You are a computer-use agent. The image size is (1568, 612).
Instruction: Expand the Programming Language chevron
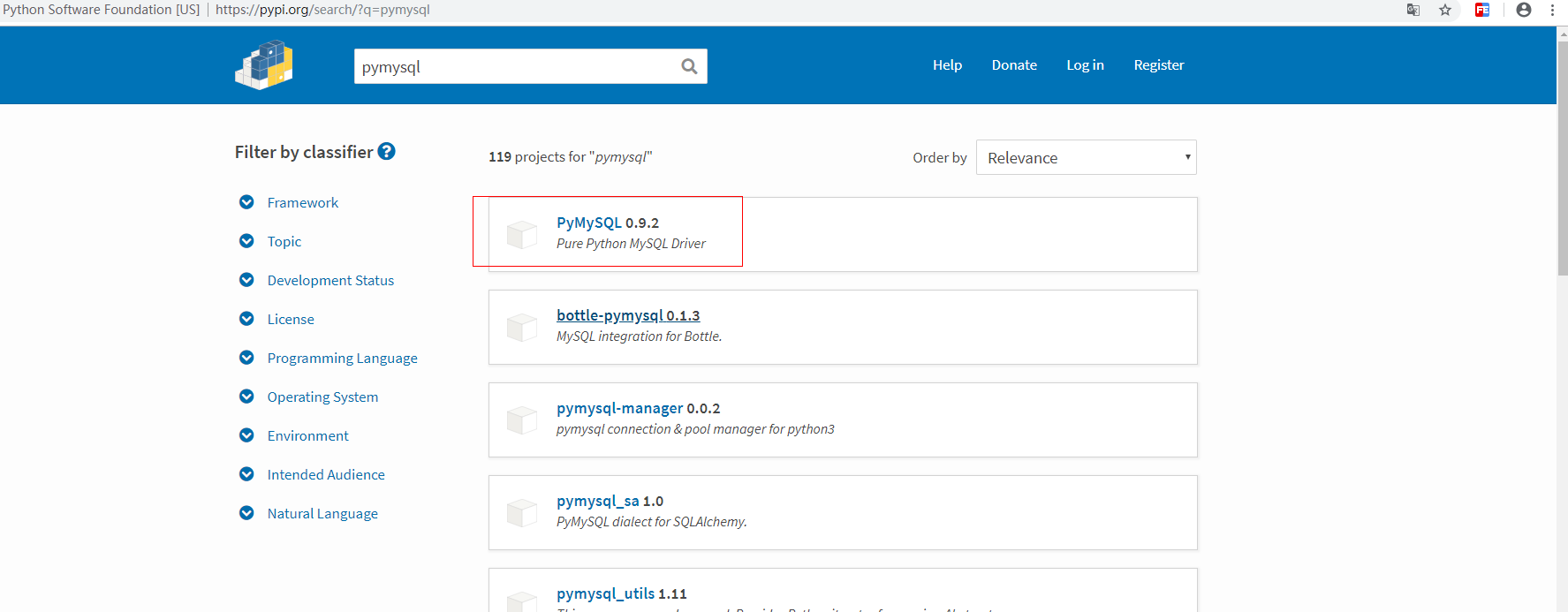click(246, 358)
